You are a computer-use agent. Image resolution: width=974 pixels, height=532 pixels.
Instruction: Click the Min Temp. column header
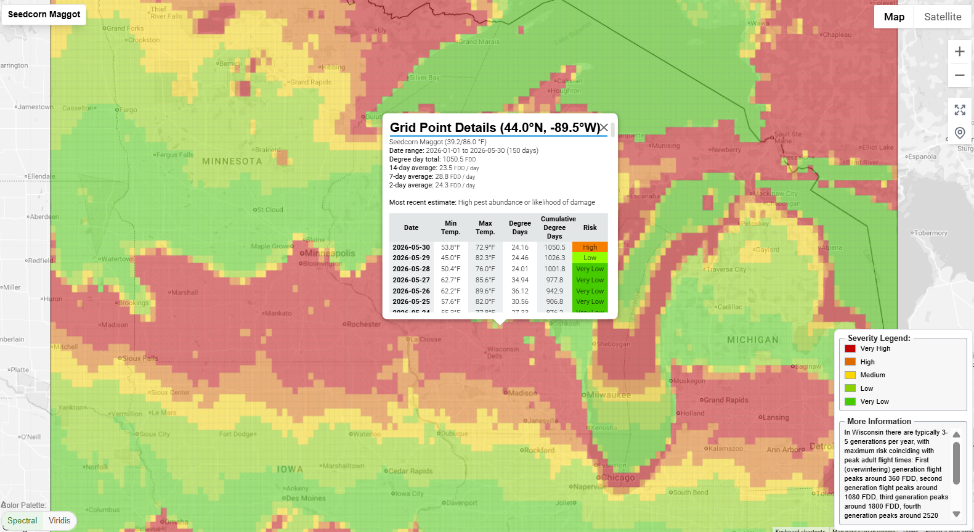pyautogui.click(x=450, y=227)
